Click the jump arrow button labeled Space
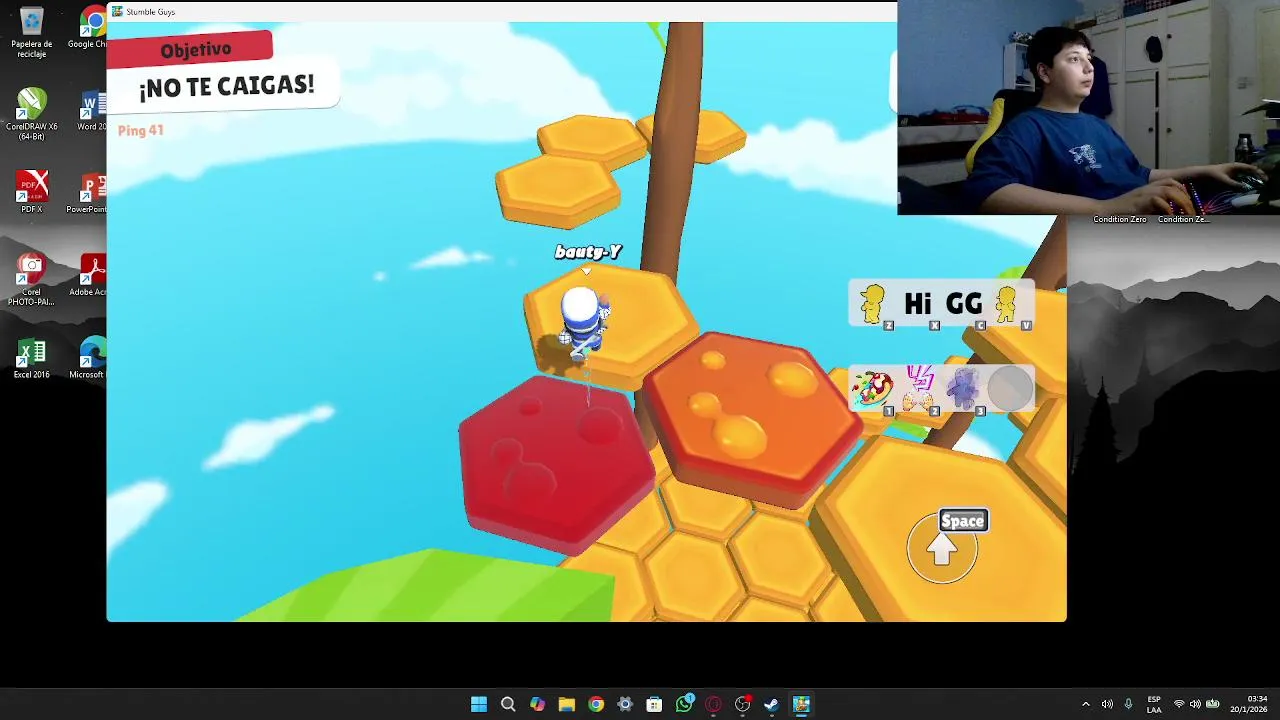Screen dimensions: 1280x720 [x=942, y=548]
